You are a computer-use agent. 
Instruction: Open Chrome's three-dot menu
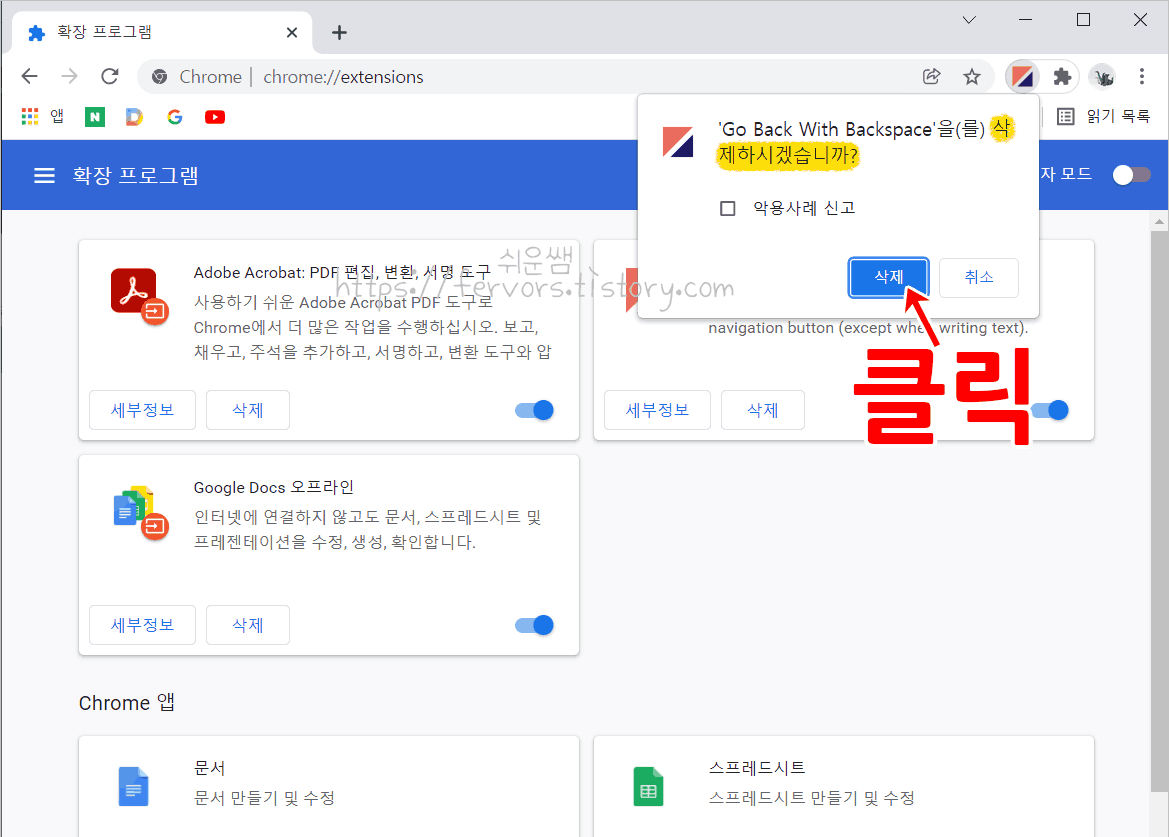tap(1141, 76)
